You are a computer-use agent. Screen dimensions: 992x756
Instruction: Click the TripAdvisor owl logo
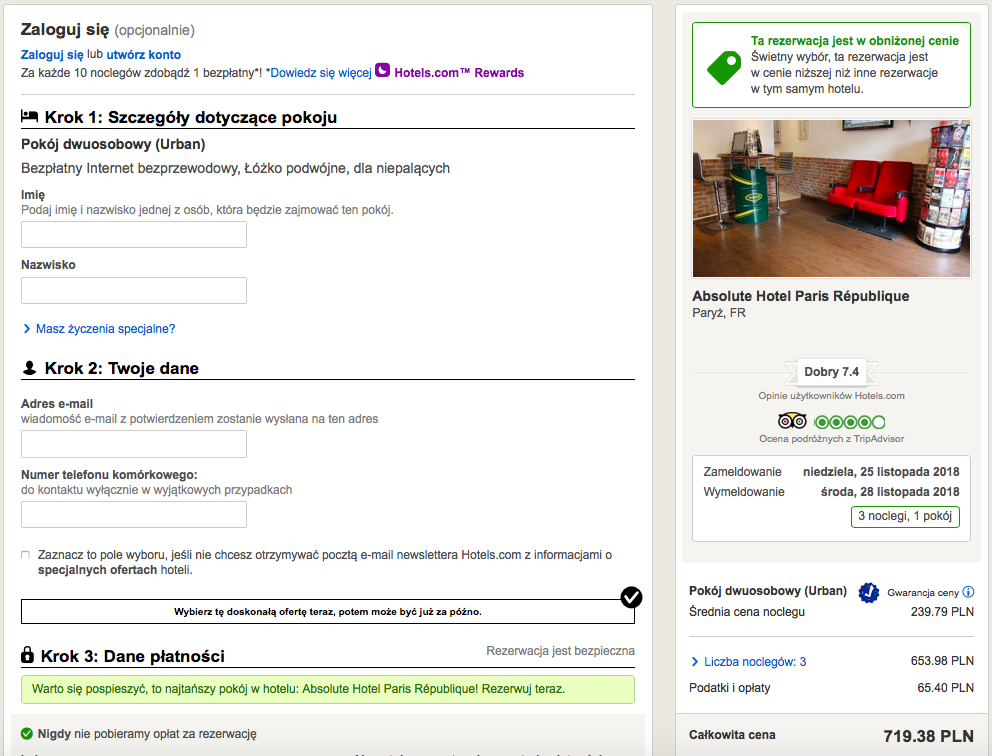coord(791,422)
